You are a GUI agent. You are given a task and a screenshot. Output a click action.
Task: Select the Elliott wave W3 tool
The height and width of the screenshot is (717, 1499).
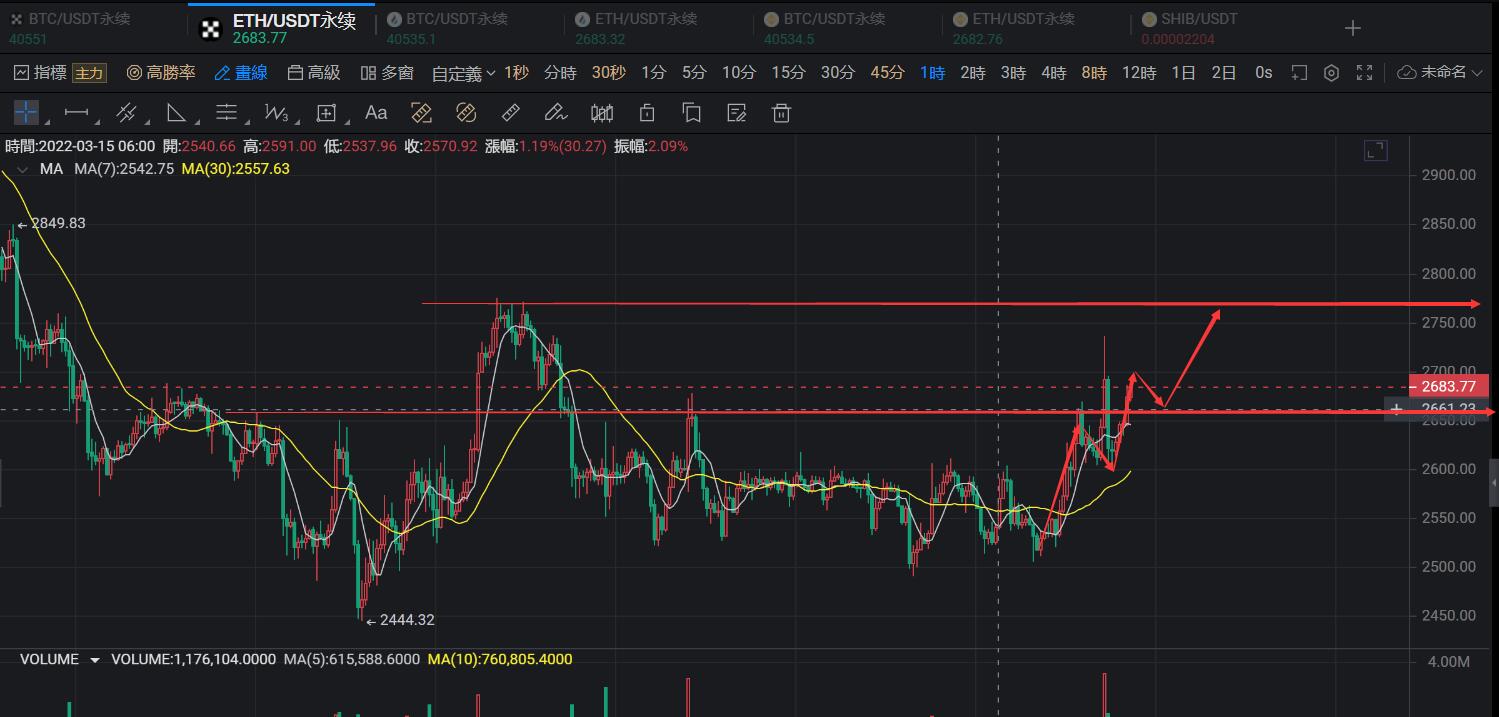point(276,112)
